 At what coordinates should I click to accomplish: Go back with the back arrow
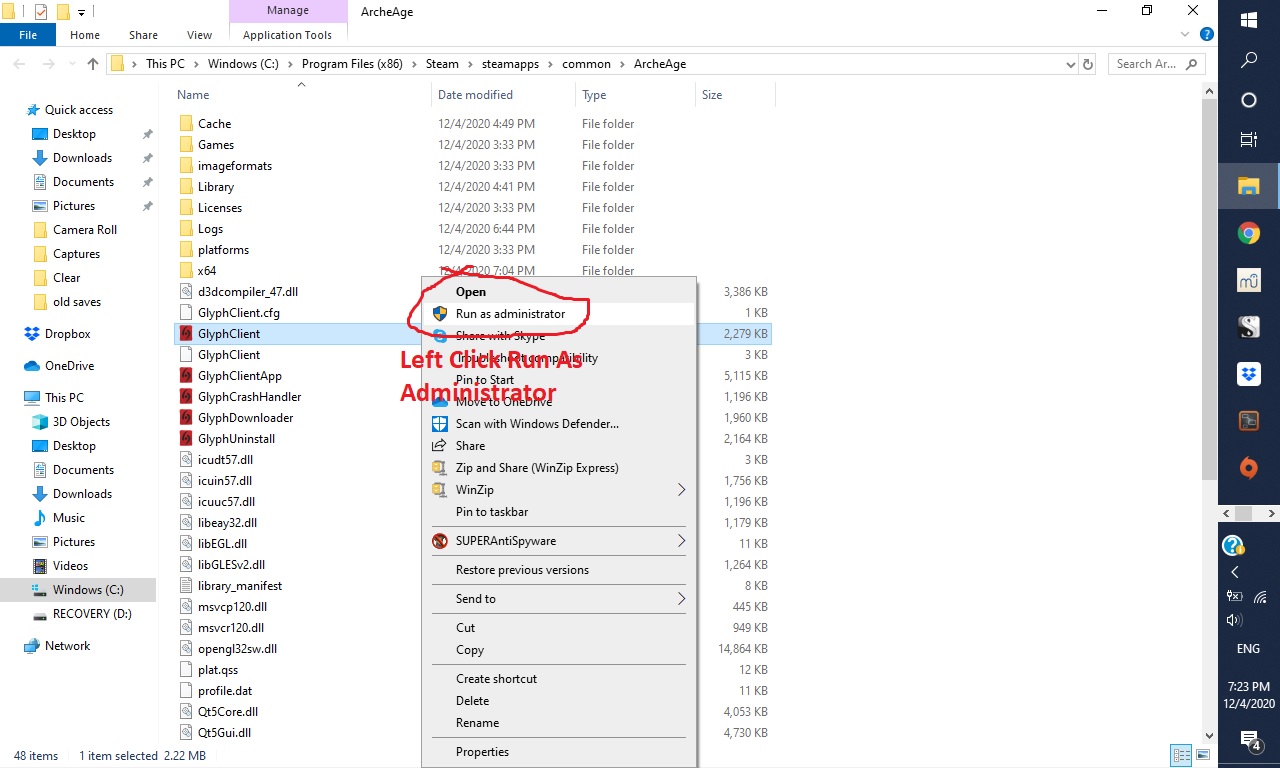point(19,64)
